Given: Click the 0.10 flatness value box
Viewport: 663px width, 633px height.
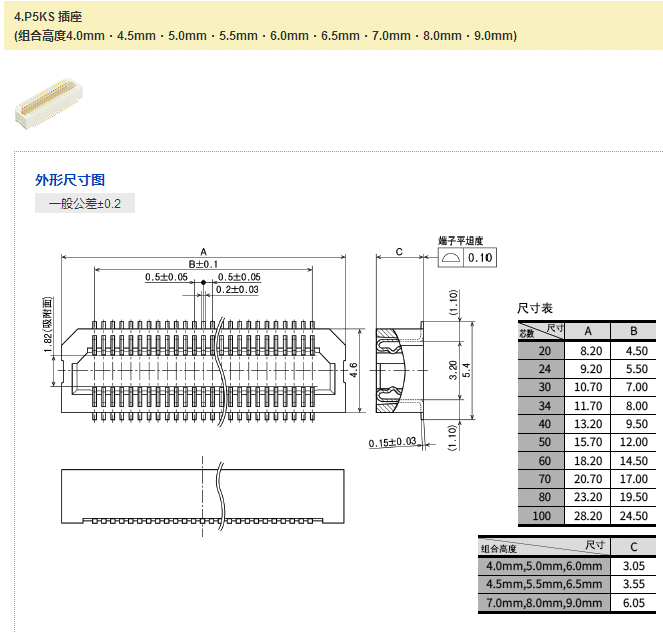Looking at the screenshot, I should click(481, 257).
